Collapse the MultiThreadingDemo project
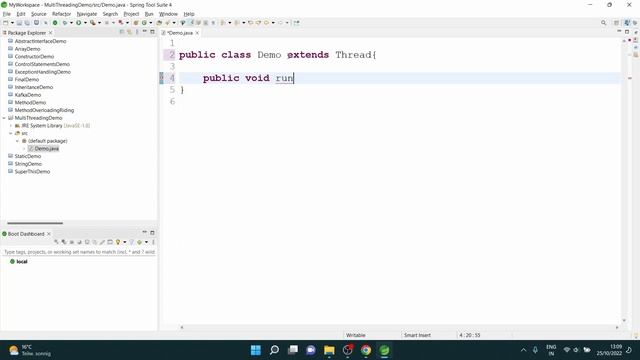The width and height of the screenshot is (640, 360). pyautogui.click(x=4, y=118)
